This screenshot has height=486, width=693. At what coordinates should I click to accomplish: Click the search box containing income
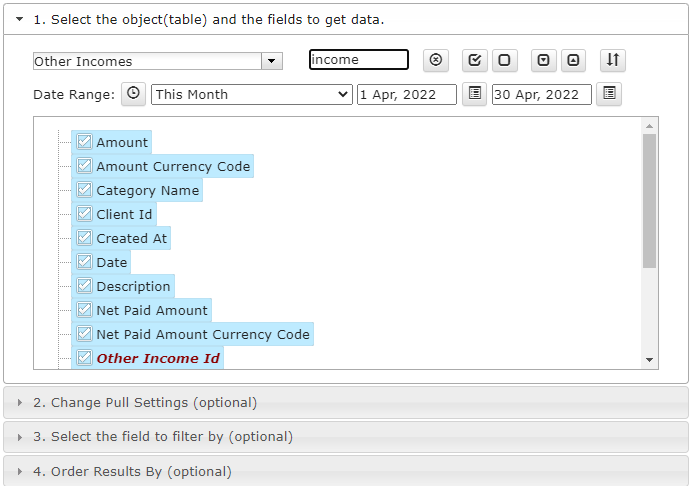[358, 60]
